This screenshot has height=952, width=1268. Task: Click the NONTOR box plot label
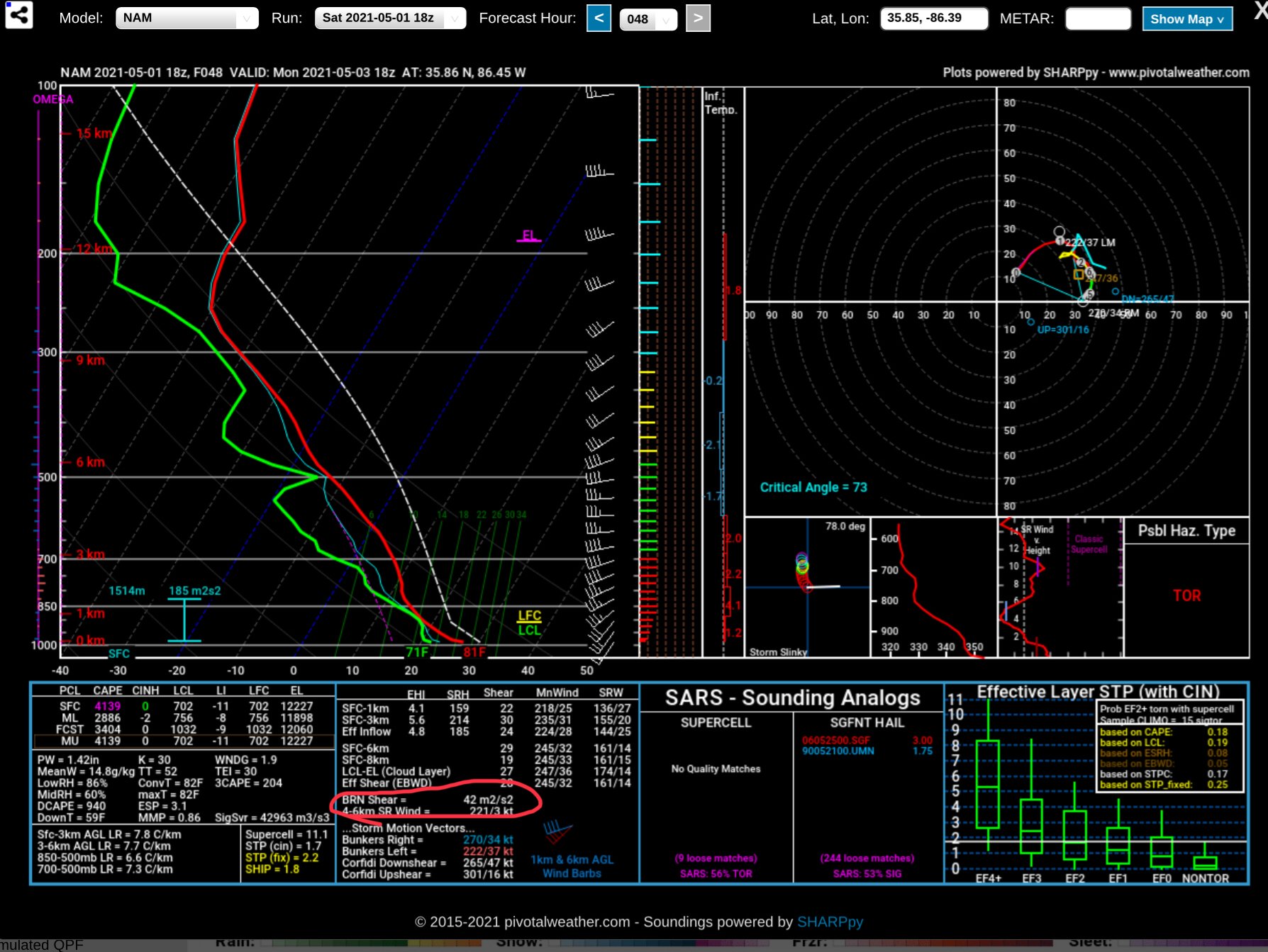[x=1205, y=878]
